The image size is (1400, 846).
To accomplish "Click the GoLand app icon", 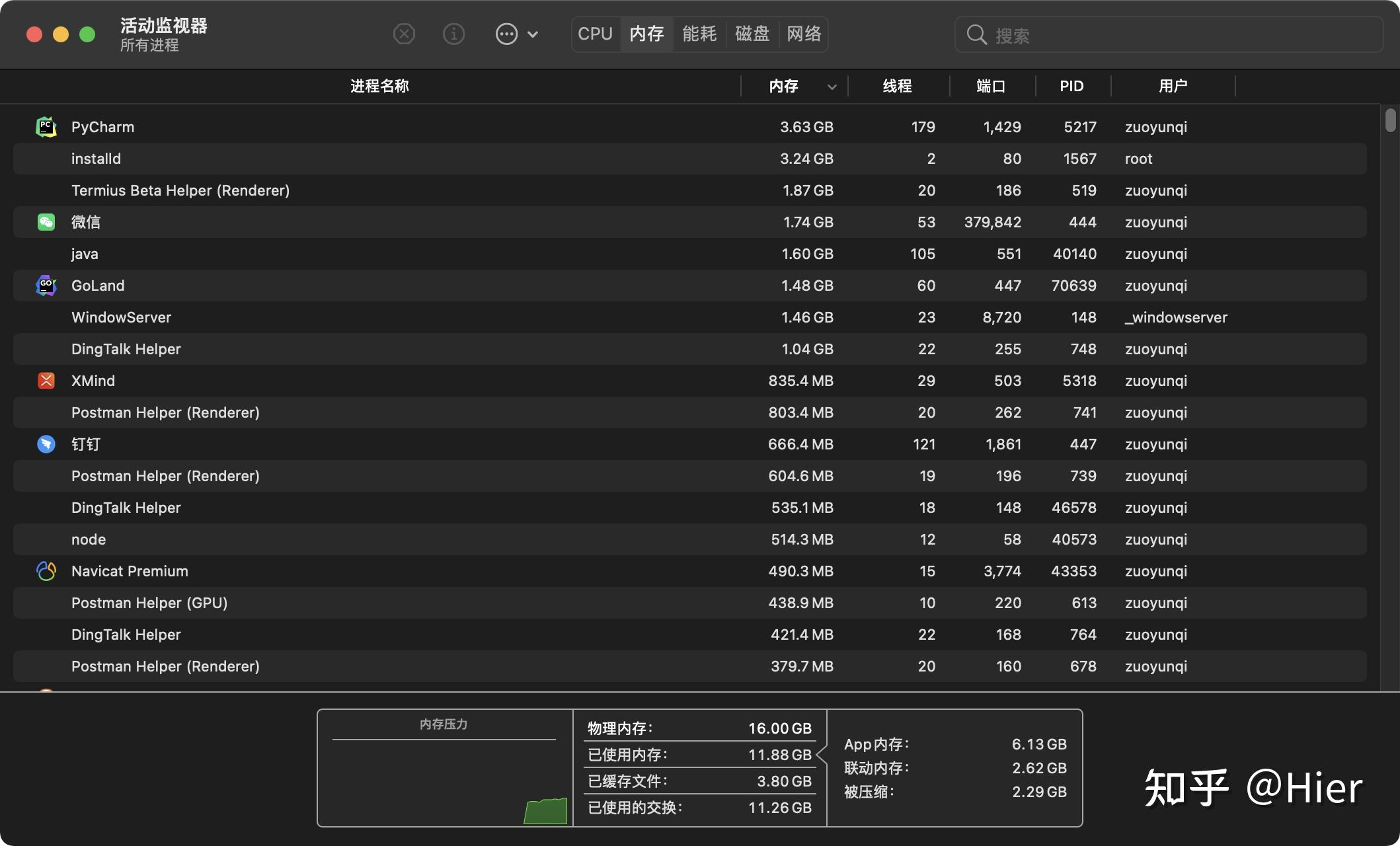I will coord(46,286).
